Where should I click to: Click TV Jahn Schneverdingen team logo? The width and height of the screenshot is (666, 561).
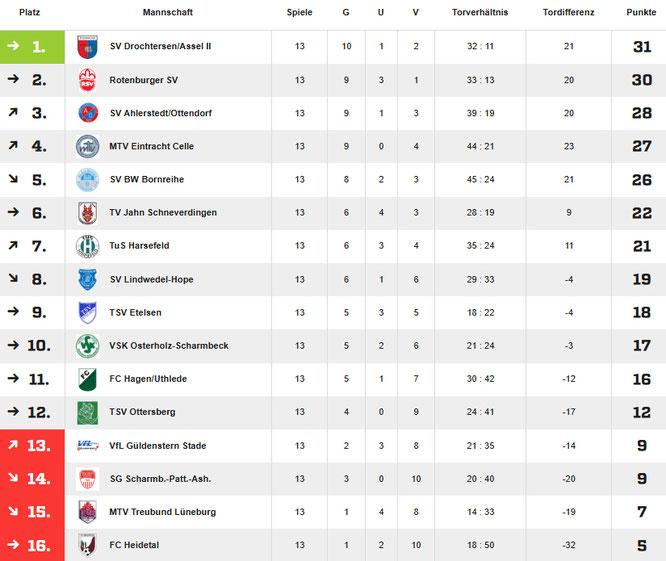87,213
